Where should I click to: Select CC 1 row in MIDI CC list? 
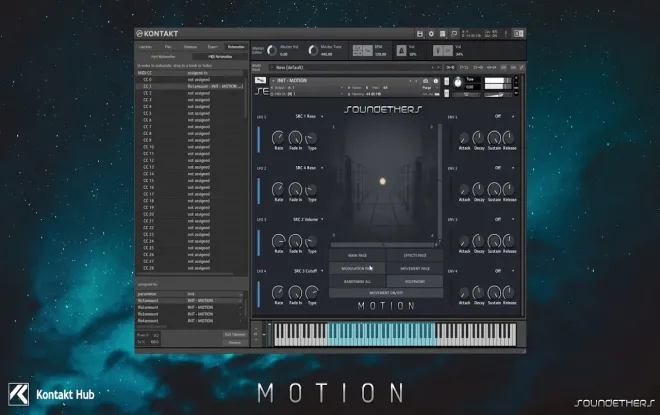click(190, 86)
